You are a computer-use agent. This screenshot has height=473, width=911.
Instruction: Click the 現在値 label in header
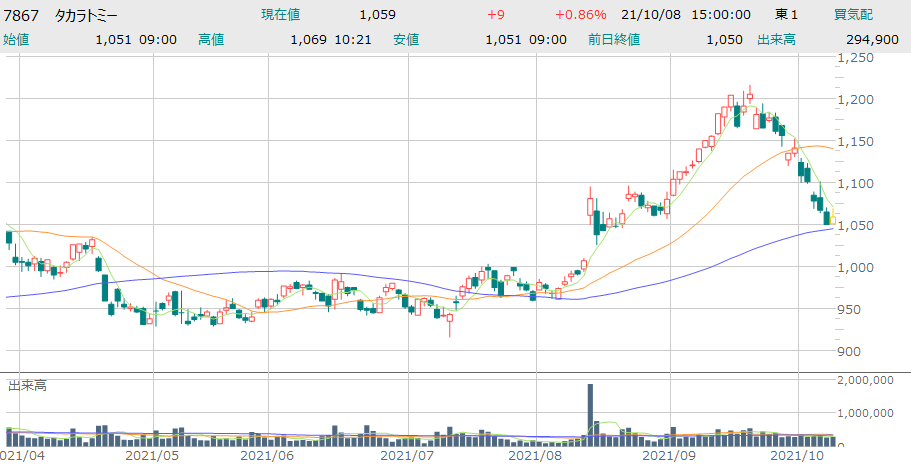(x=280, y=15)
